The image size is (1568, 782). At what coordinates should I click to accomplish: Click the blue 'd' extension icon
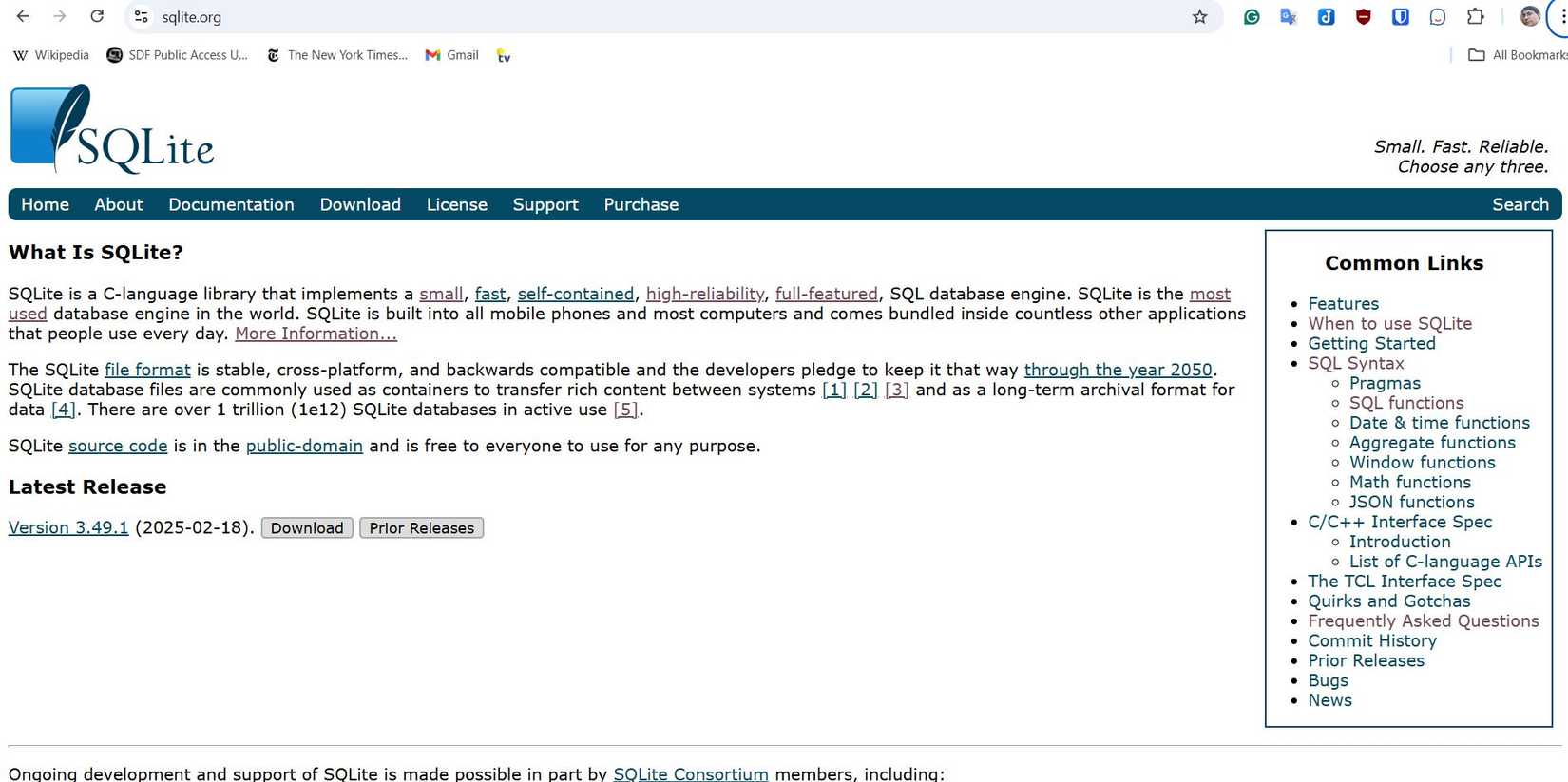[1326, 16]
